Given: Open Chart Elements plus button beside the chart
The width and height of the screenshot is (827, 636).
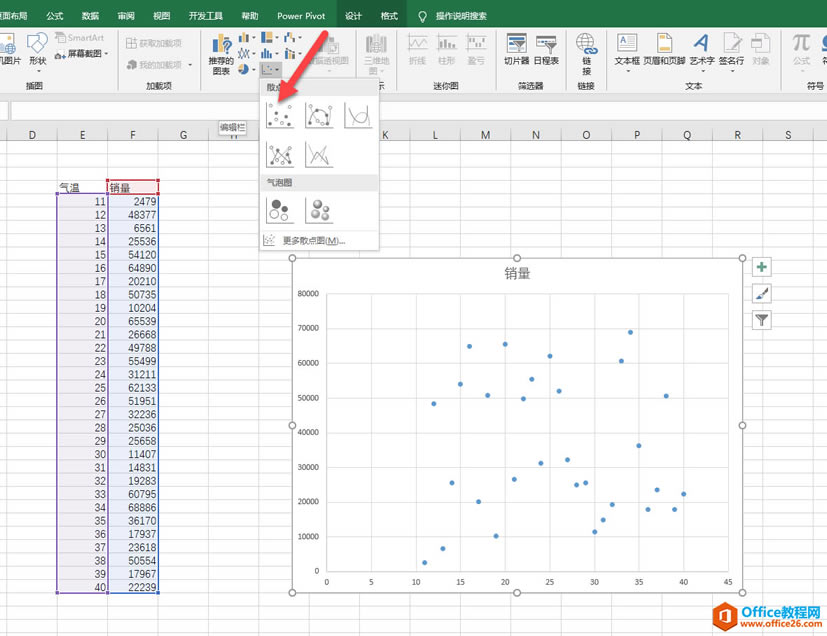Looking at the screenshot, I should pyautogui.click(x=760, y=267).
